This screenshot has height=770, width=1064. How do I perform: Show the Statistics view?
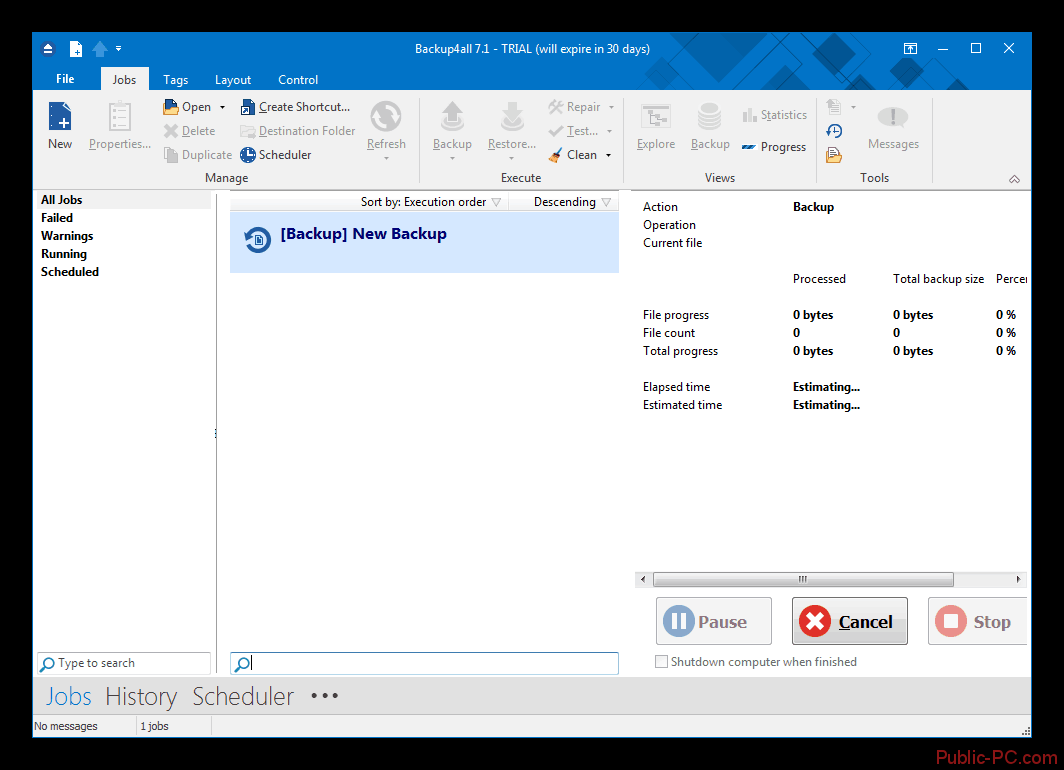pos(774,115)
